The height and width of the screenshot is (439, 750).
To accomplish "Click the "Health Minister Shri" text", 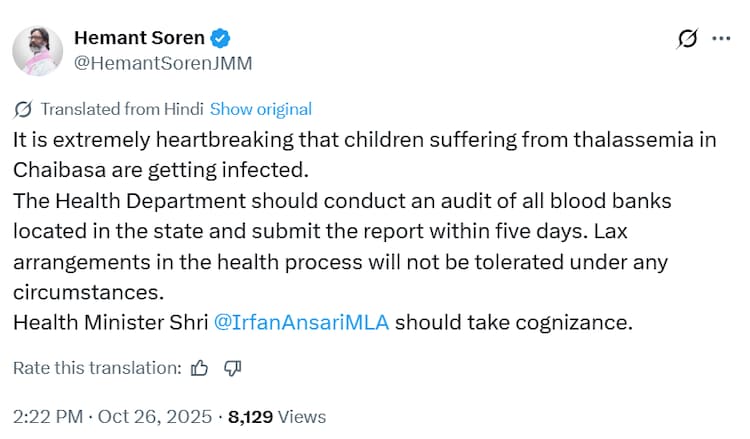I will (108, 322).
